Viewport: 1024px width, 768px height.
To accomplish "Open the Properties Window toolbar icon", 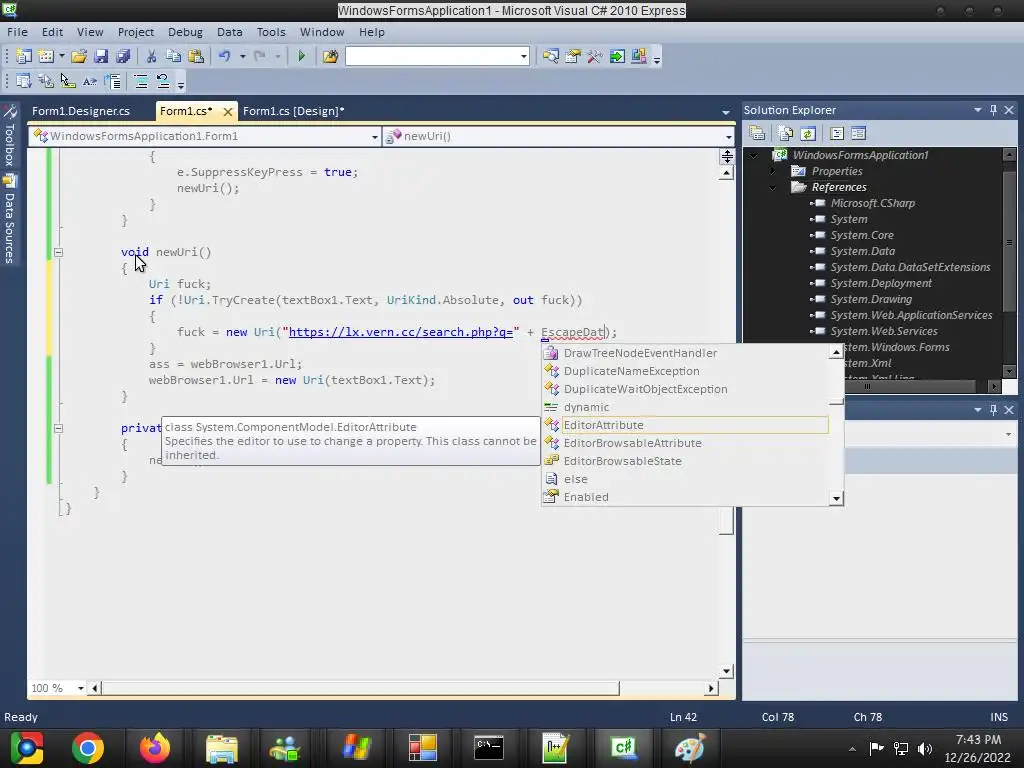I will [x=573, y=56].
